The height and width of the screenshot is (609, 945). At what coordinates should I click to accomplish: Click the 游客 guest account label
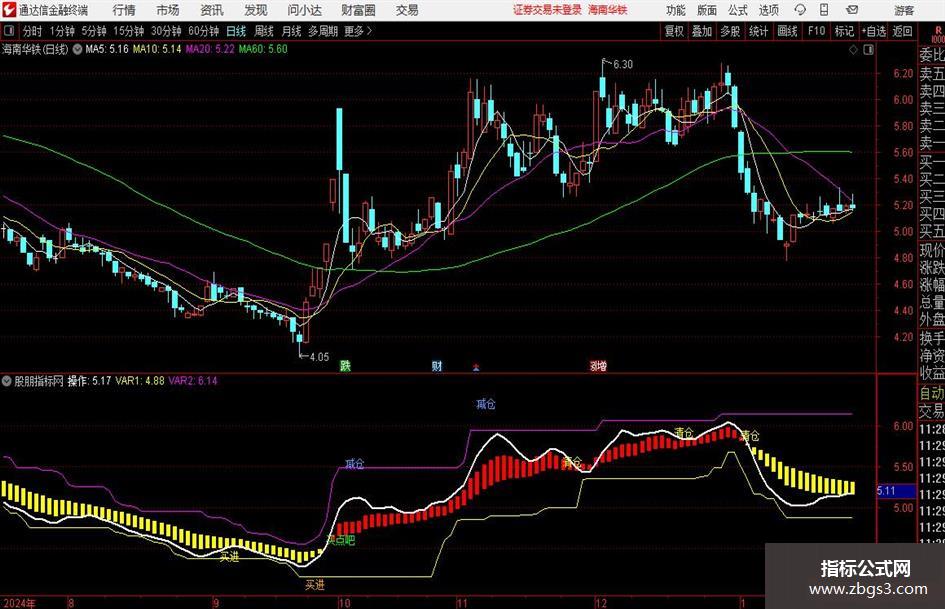(x=903, y=10)
